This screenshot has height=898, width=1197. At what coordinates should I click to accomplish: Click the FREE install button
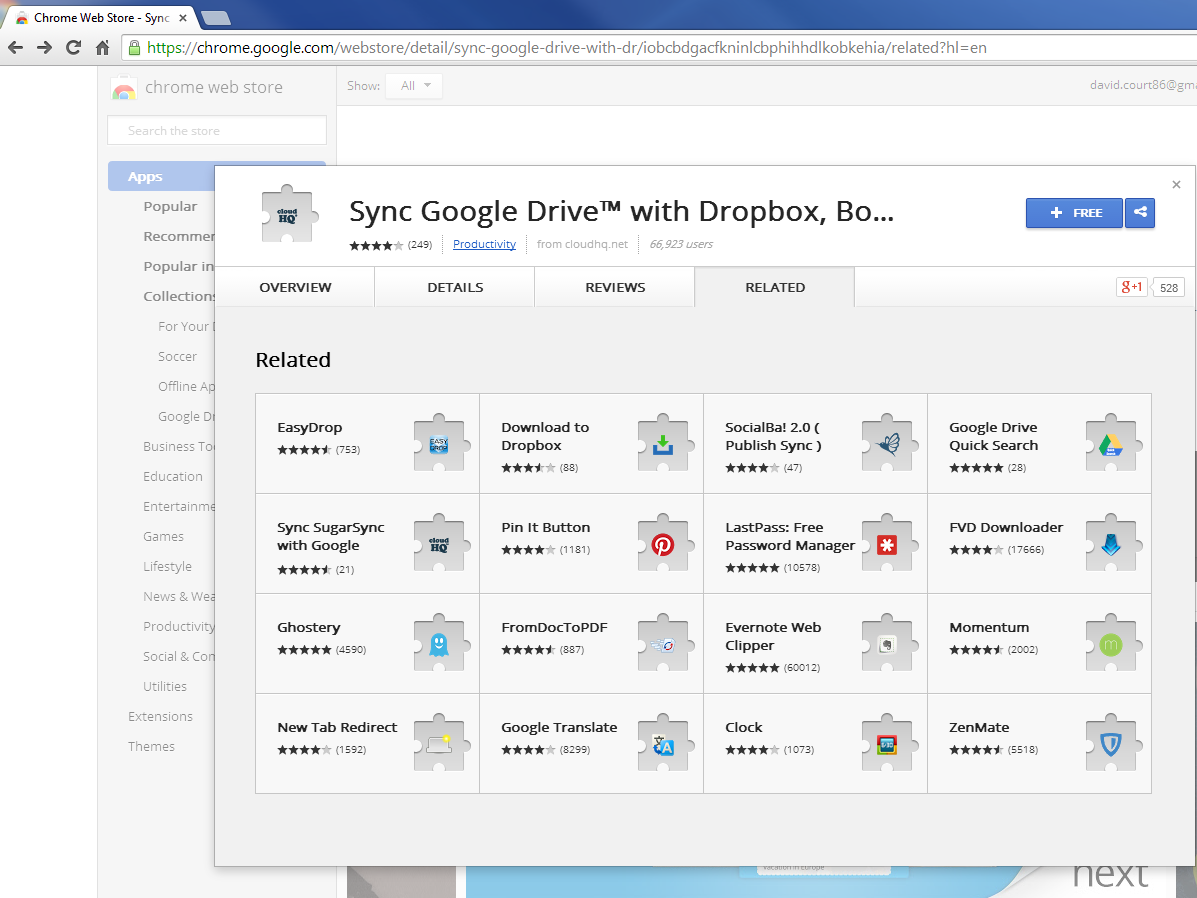[x=1074, y=213]
